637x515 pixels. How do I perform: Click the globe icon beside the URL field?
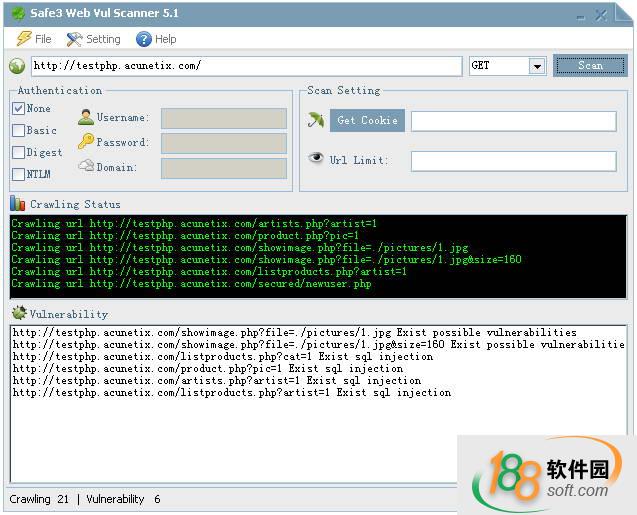click(x=17, y=66)
